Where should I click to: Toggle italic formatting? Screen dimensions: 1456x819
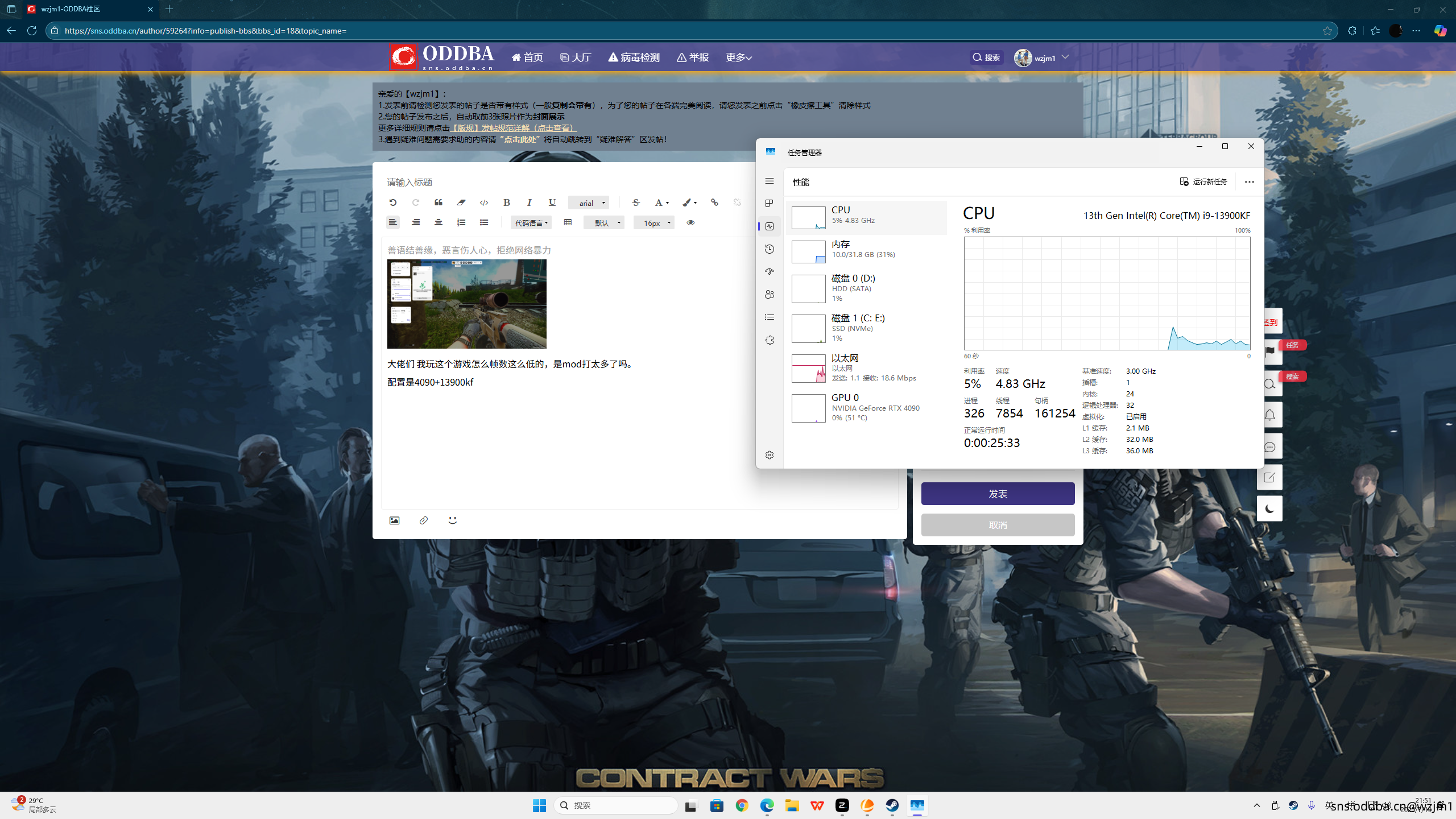529,202
